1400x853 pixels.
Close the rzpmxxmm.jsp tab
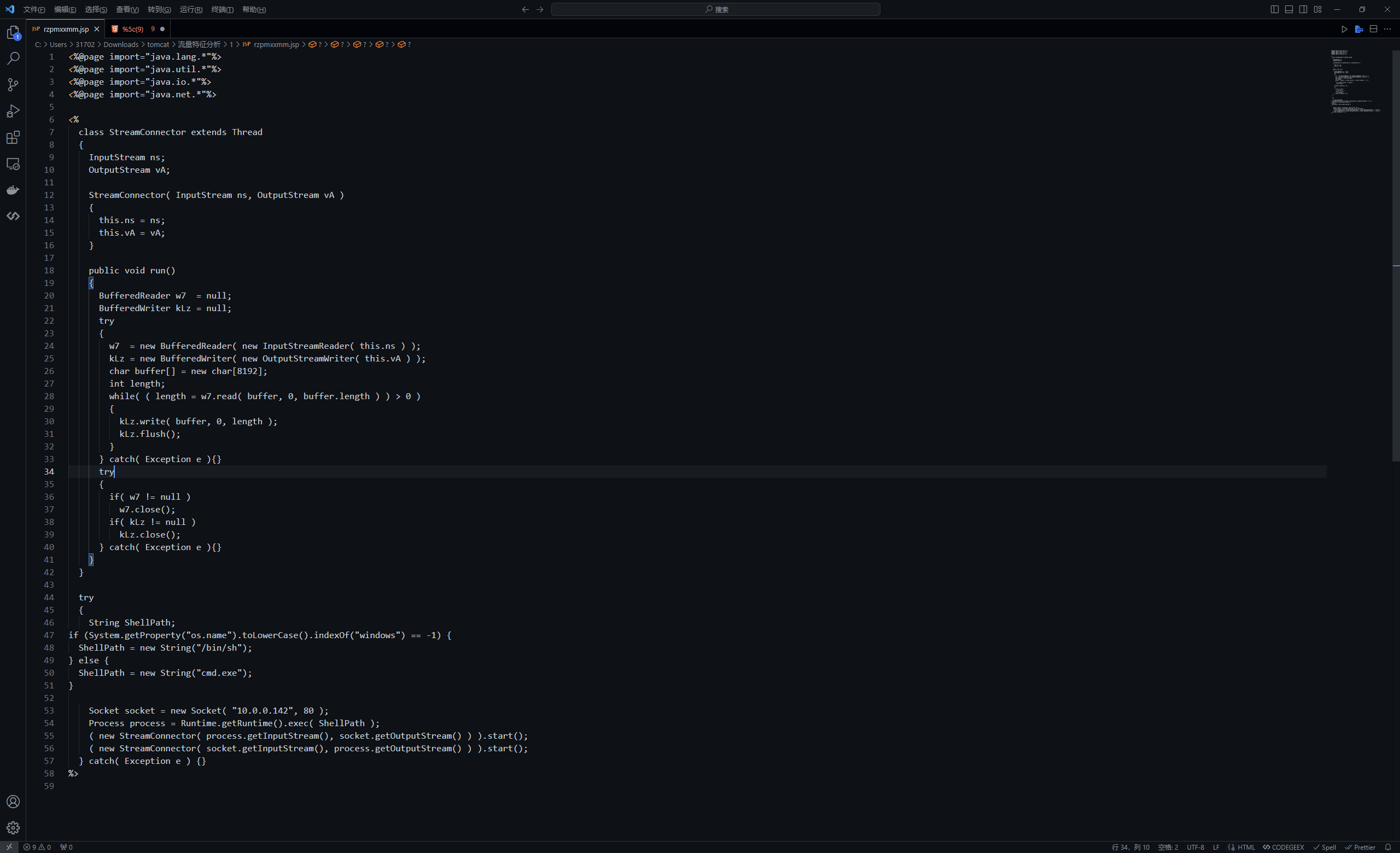(97, 29)
